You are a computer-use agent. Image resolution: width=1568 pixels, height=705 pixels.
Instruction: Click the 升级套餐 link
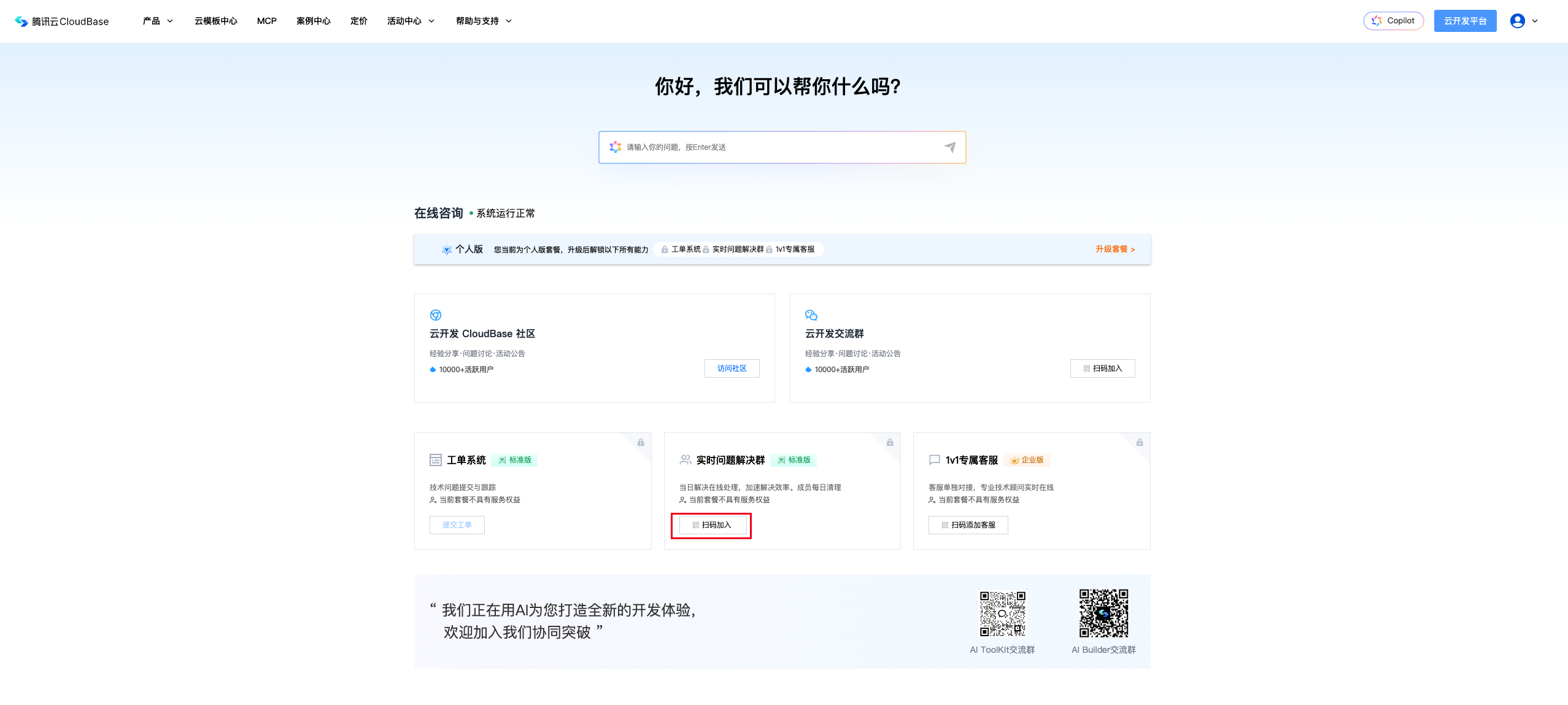[x=1115, y=249]
